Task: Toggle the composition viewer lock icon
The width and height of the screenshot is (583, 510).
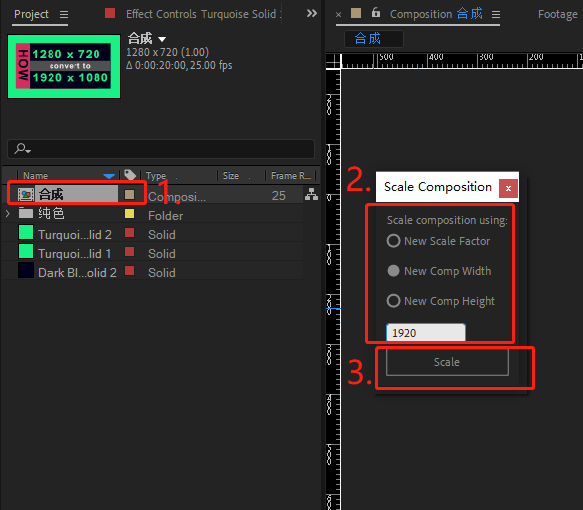Action: 376,13
